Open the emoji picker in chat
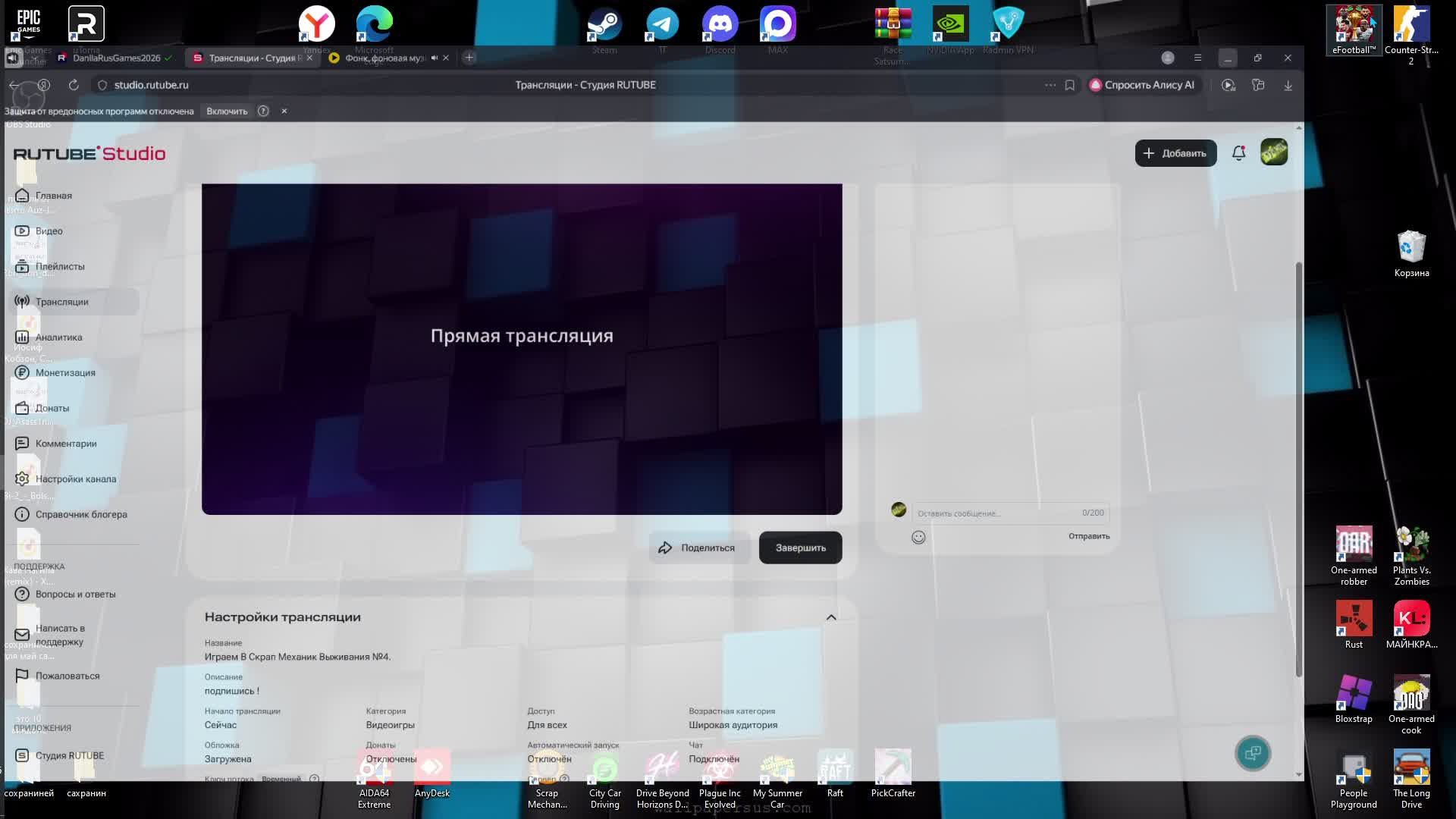 click(x=918, y=538)
